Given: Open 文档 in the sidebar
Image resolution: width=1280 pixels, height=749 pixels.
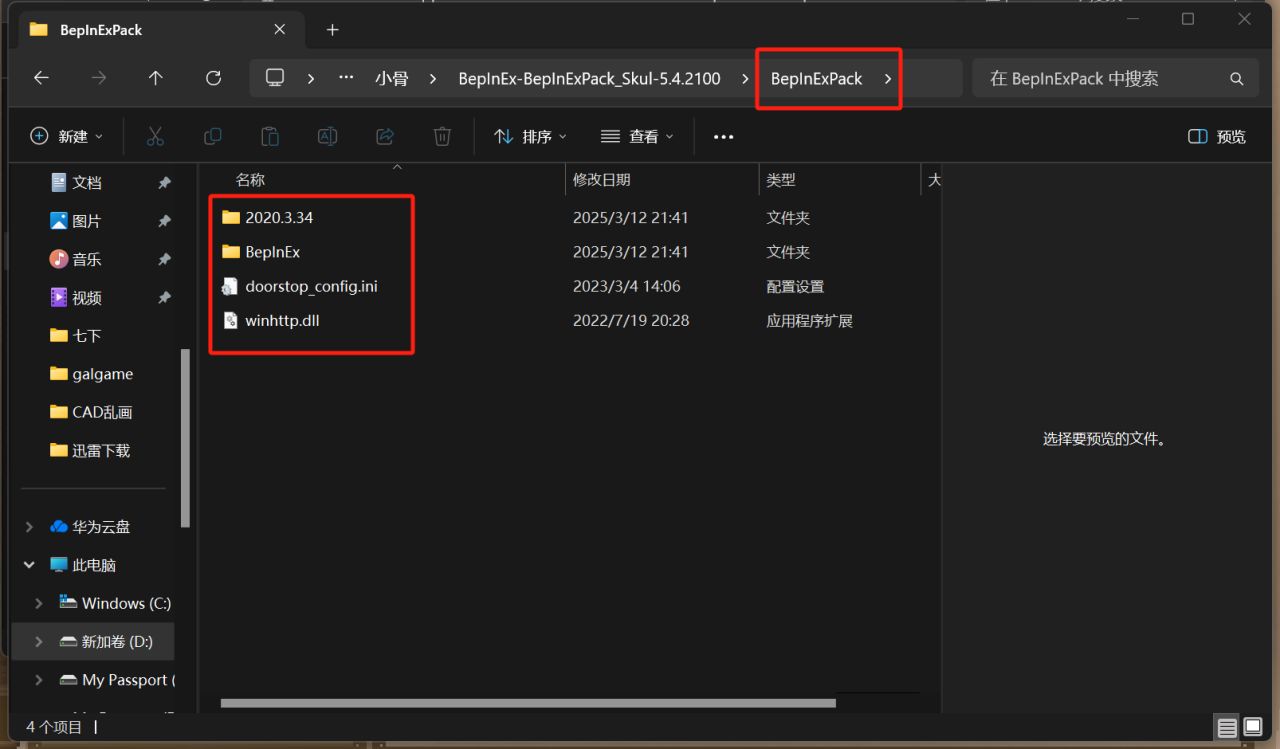Looking at the screenshot, I should 87,183.
